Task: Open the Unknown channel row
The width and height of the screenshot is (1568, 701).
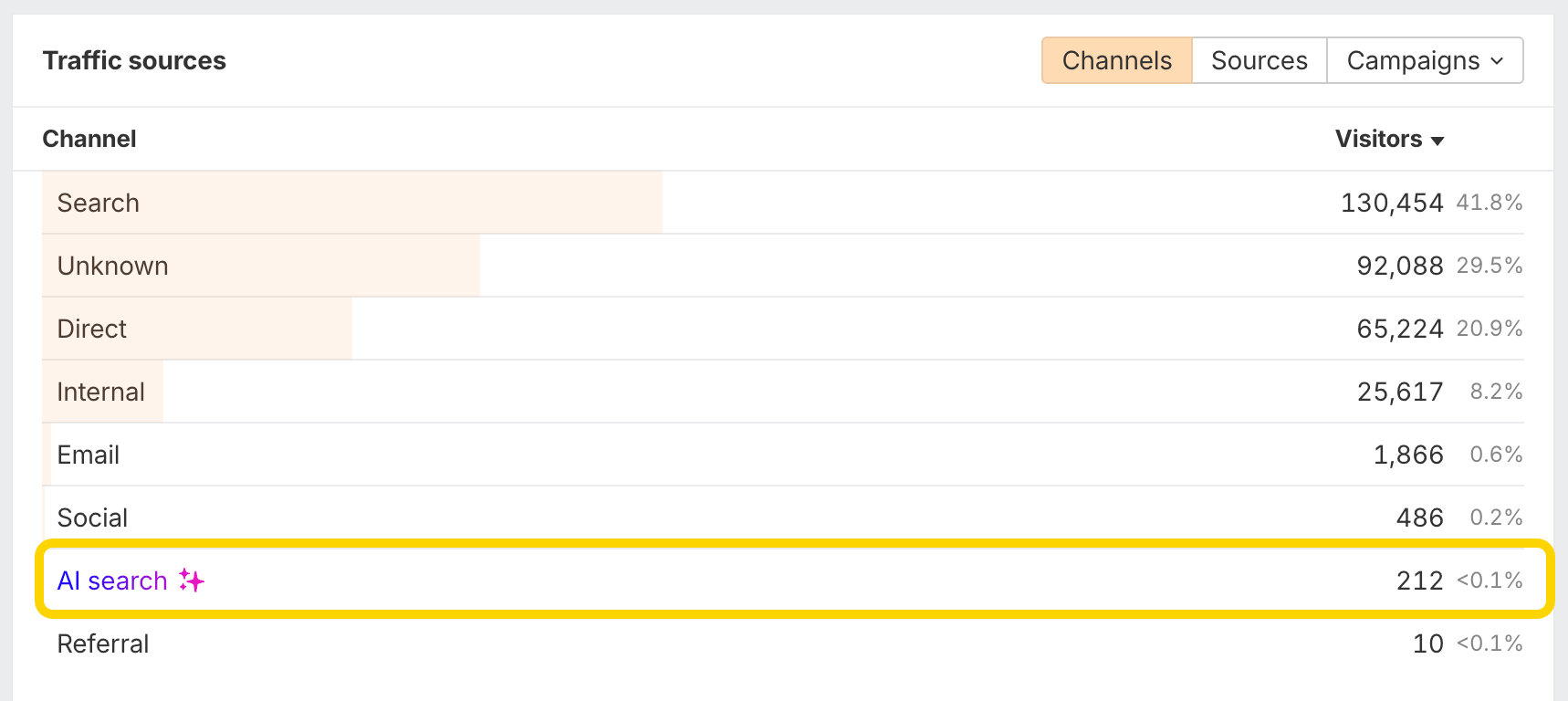Action: coord(112,266)
